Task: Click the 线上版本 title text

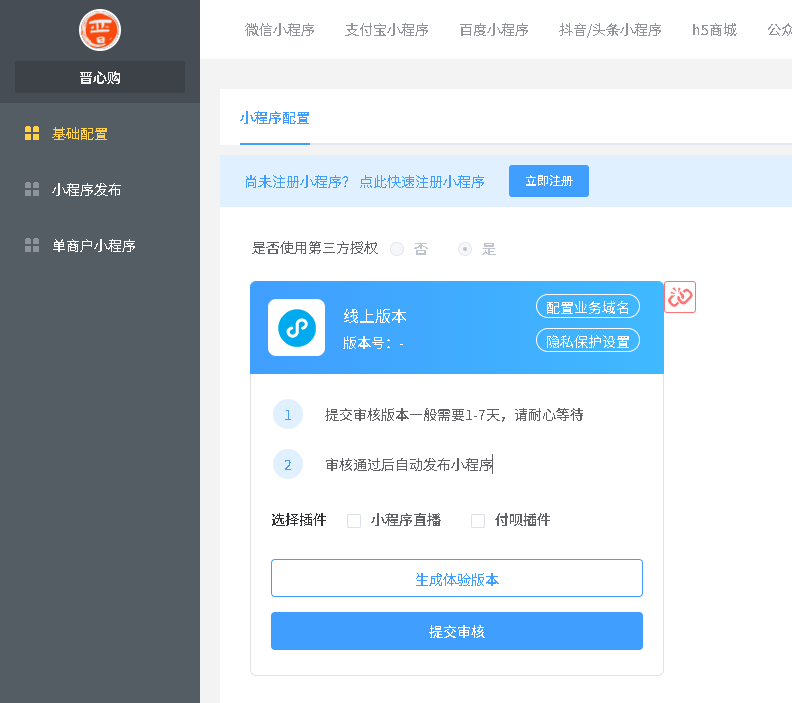Action: (375, 316)
